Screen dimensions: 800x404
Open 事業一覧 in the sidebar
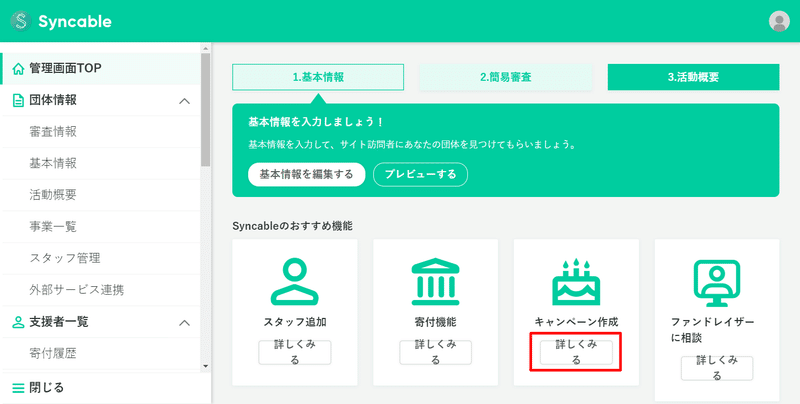(x=102, y=226)
